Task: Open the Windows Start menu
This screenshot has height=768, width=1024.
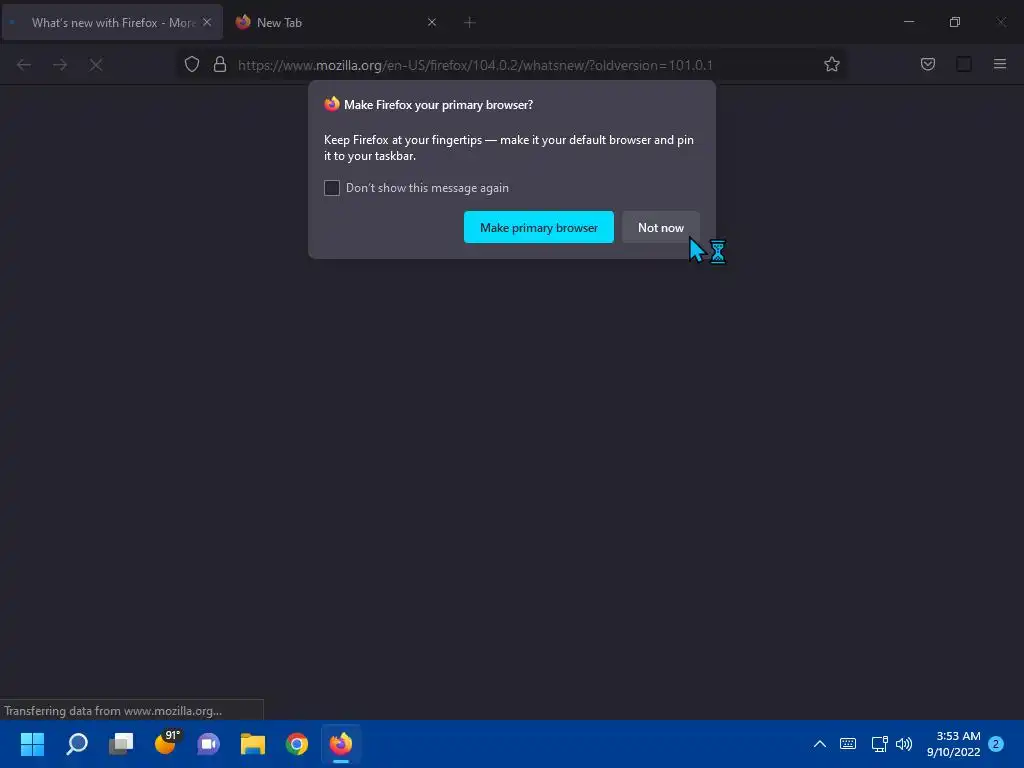Action: tap(32, 744)
